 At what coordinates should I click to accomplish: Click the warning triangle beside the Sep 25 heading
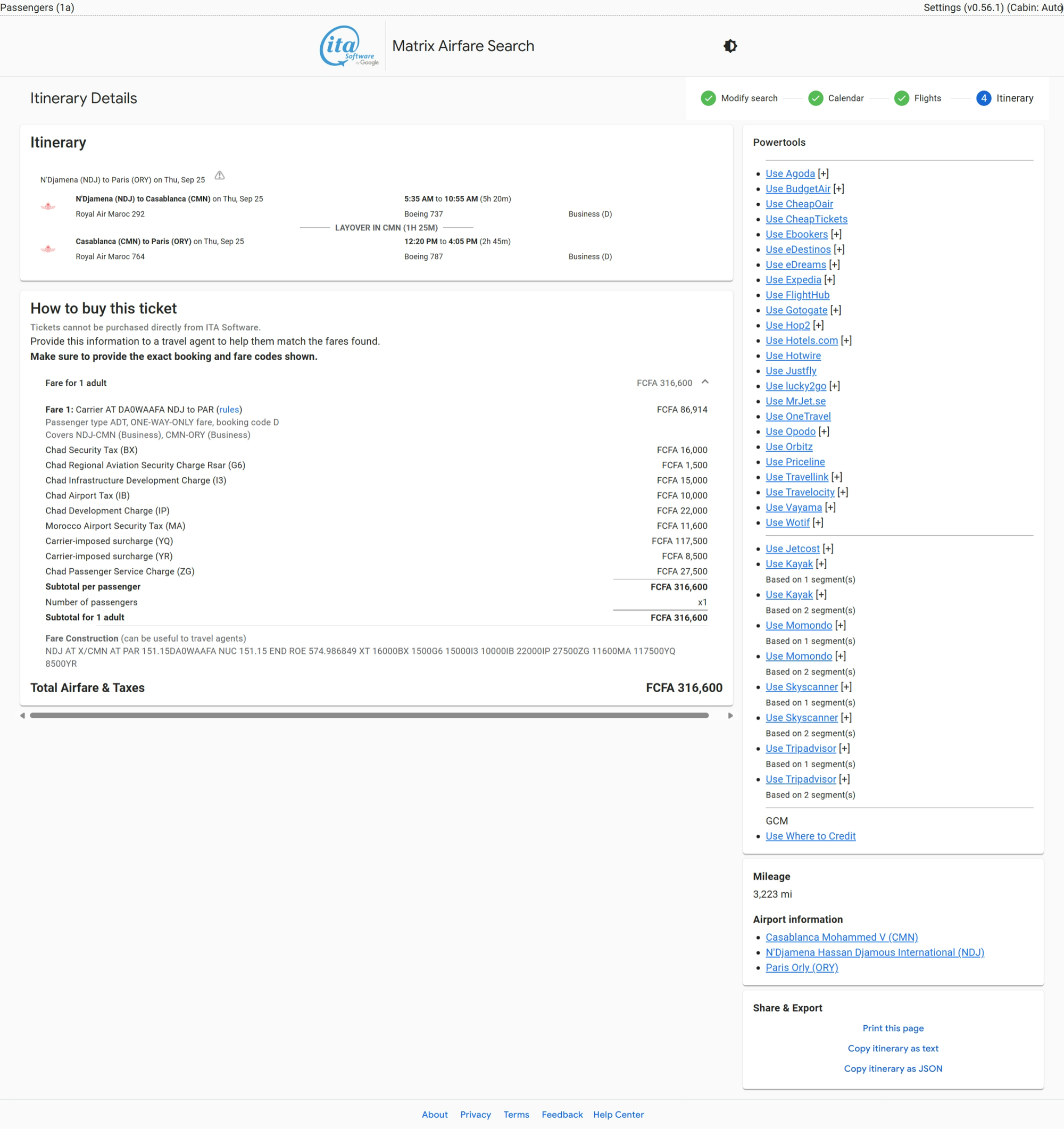[220, 176]
